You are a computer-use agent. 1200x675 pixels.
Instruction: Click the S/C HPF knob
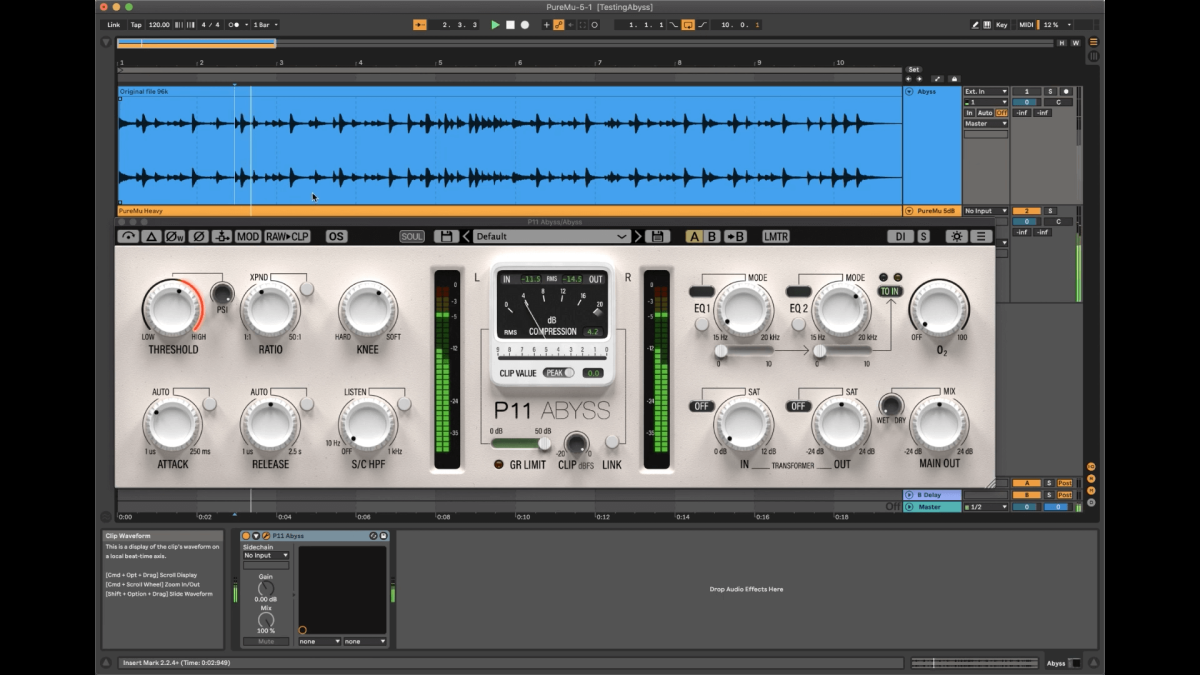(368, 424)
